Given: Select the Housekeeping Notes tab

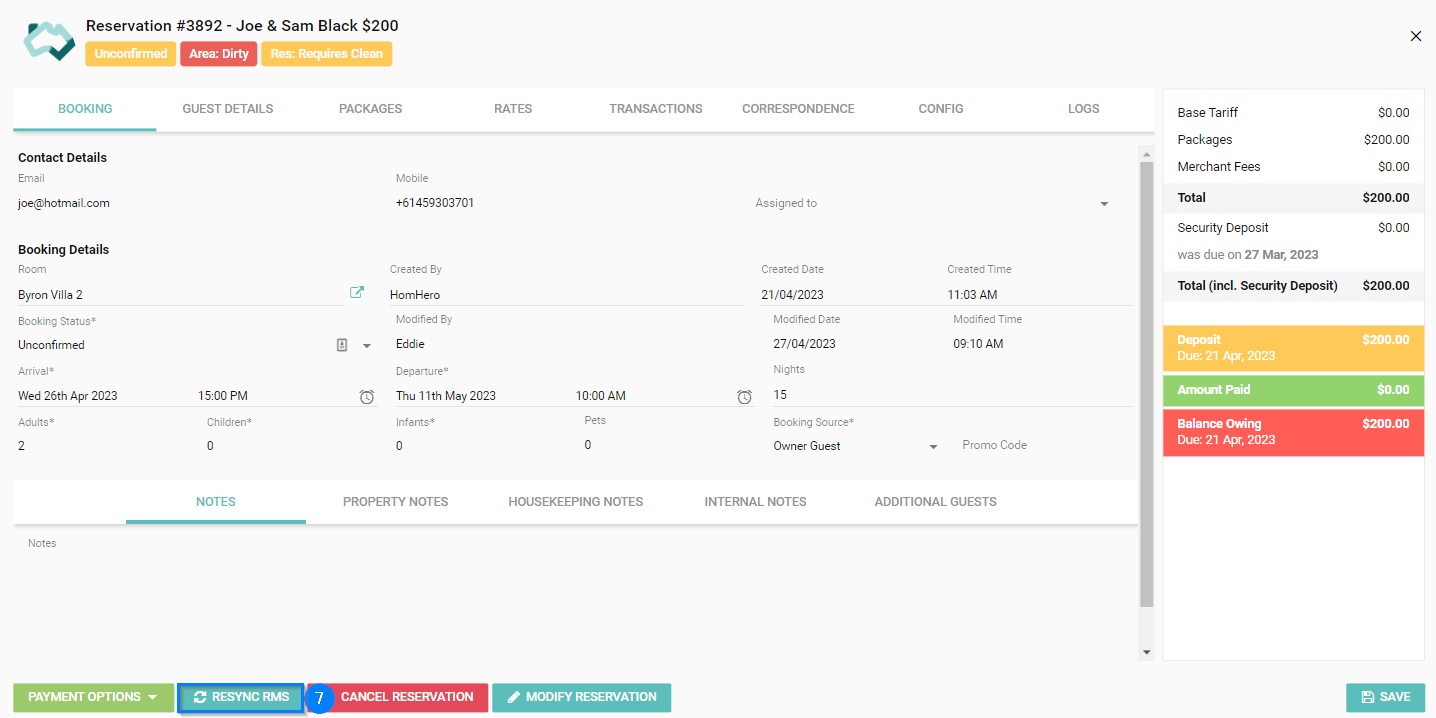Looking at the screenshot, I should click(575, 502).
